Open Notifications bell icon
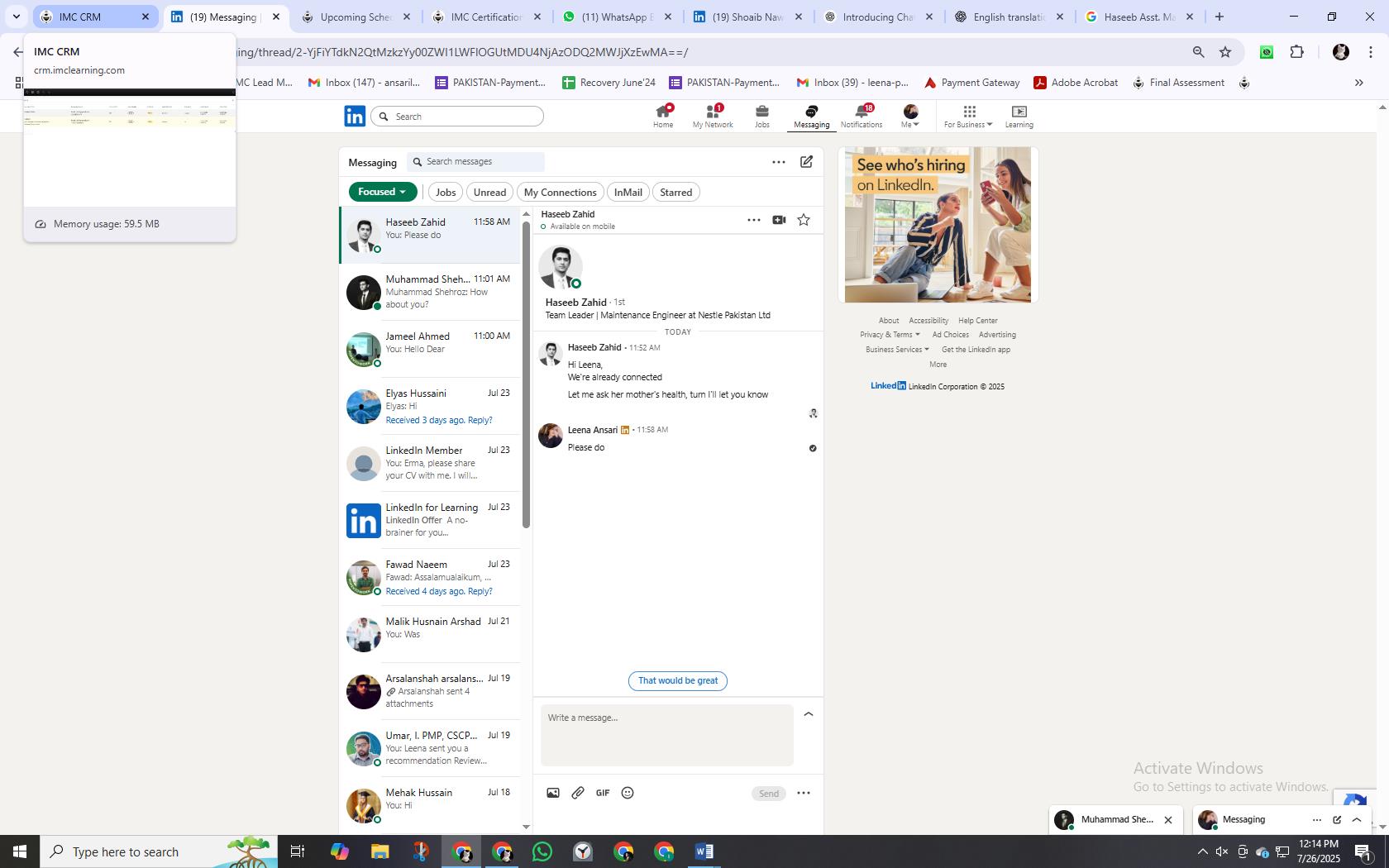This screenshot has width=1389, height=868. 862,116
